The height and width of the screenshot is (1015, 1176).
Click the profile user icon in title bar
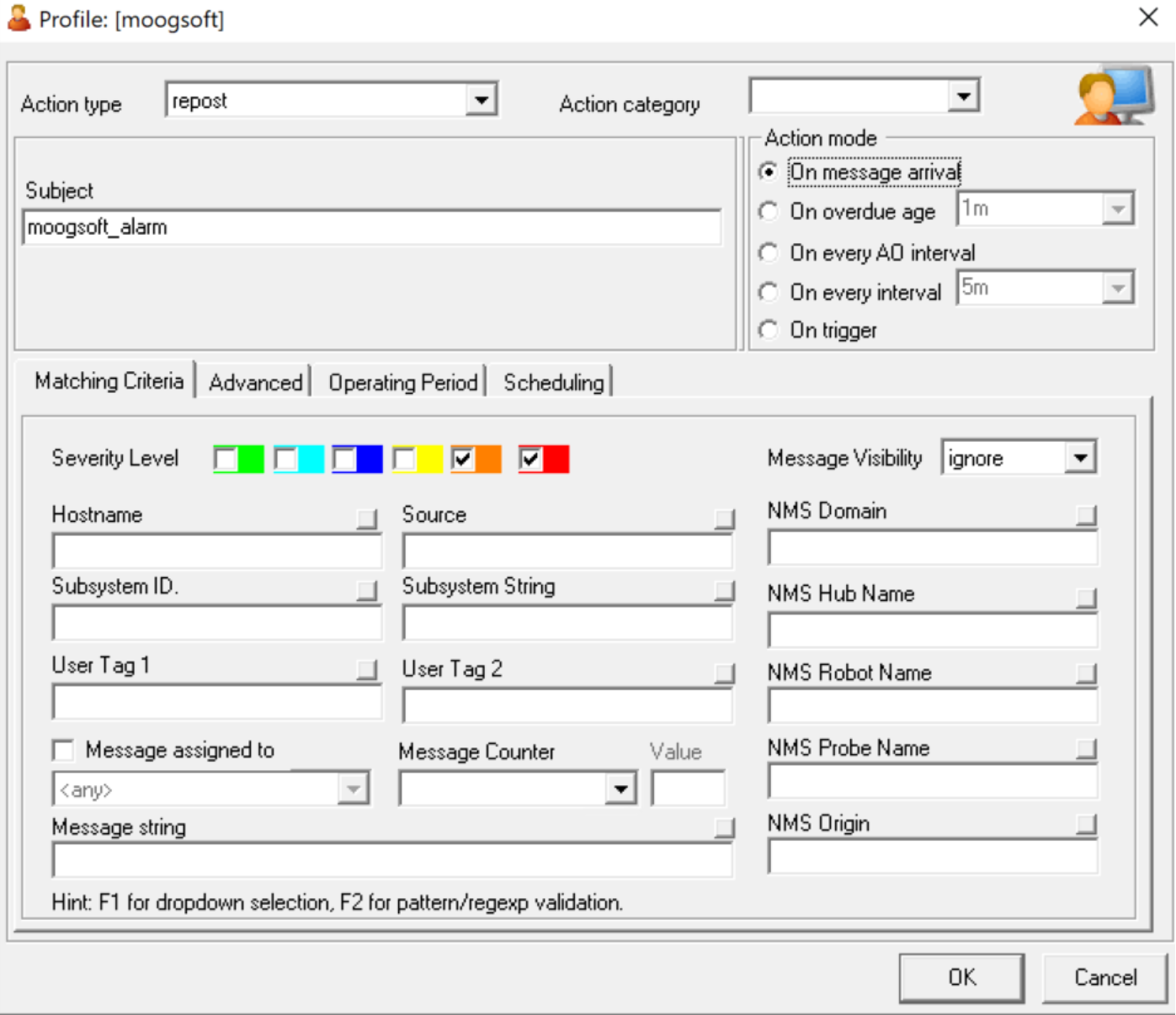(x=19, y=18)
